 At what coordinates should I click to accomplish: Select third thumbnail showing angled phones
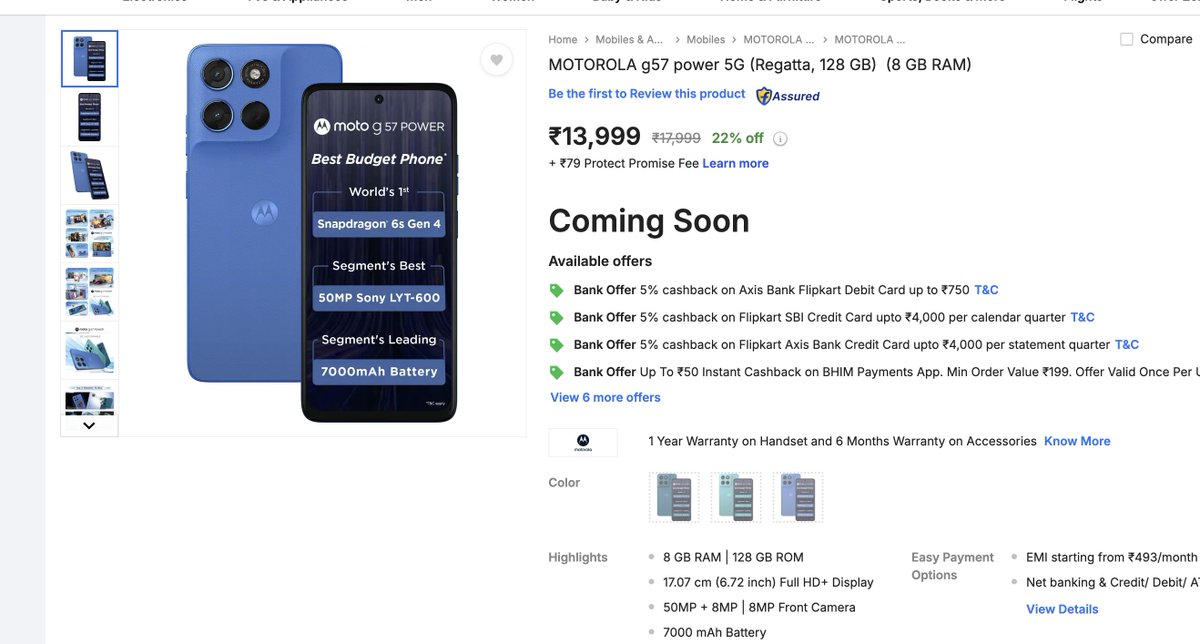point(89,175)
